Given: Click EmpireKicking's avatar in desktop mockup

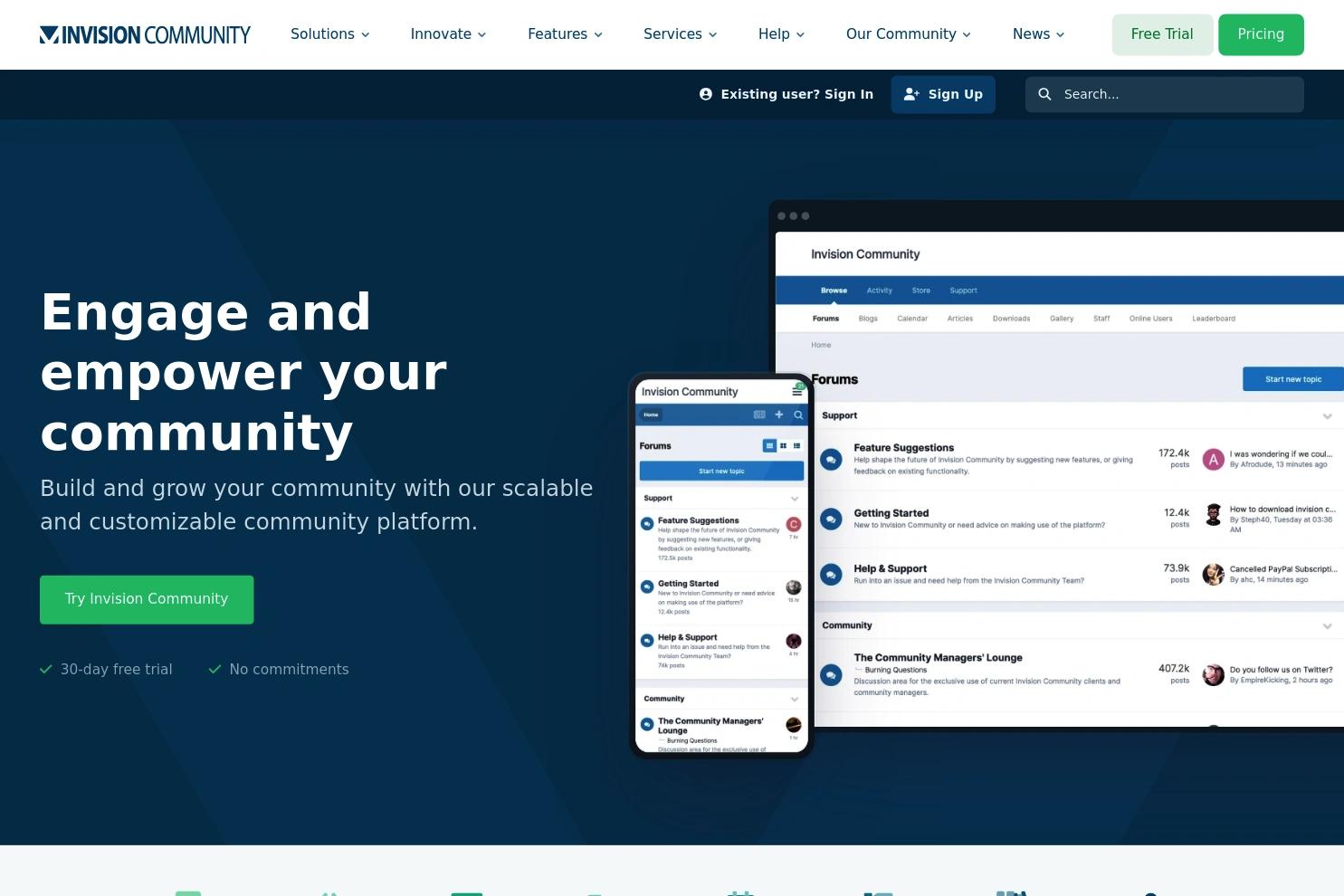Looking at the screenshot, I should coord(1213,674).
